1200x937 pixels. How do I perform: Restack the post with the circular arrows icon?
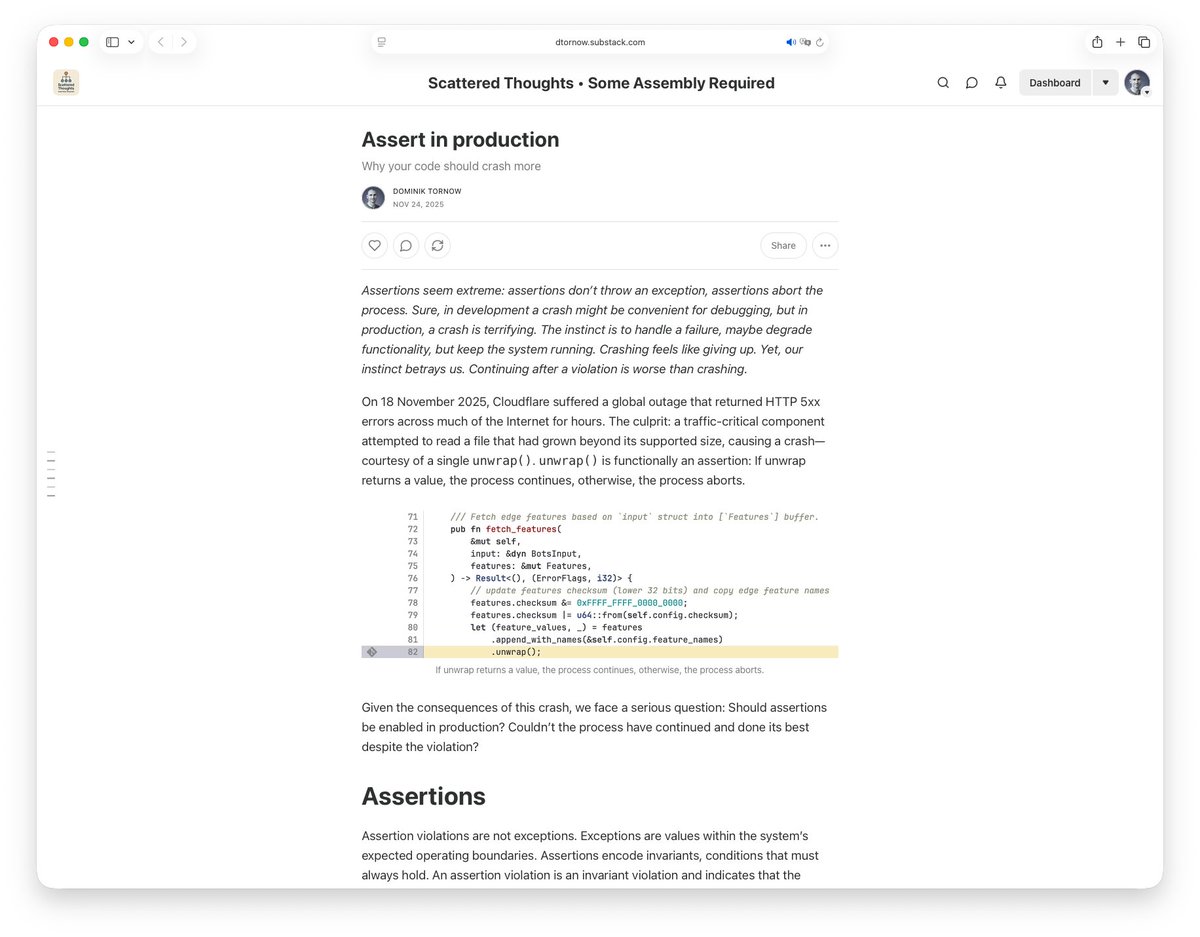437,245
